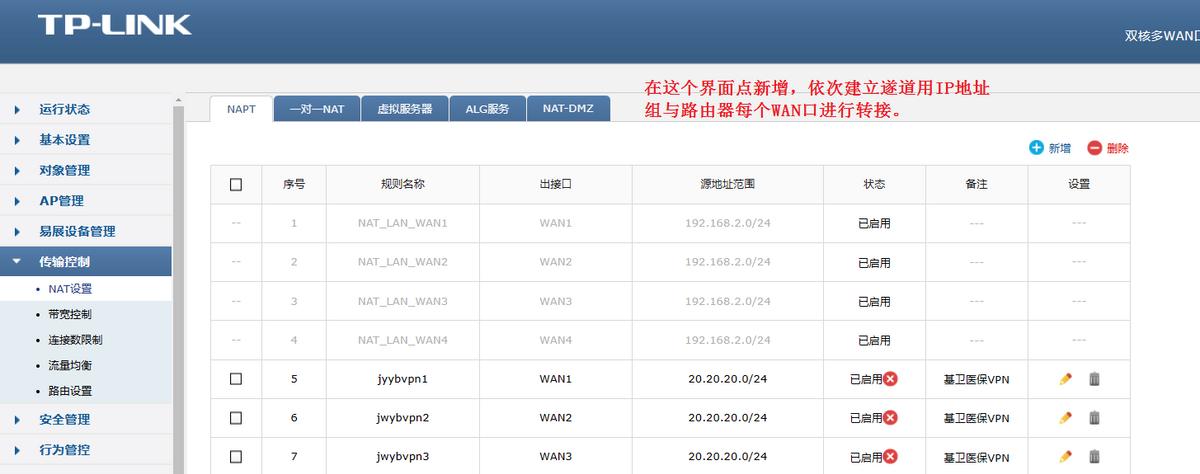Open the 基本设置 menu label

(64, 140)
